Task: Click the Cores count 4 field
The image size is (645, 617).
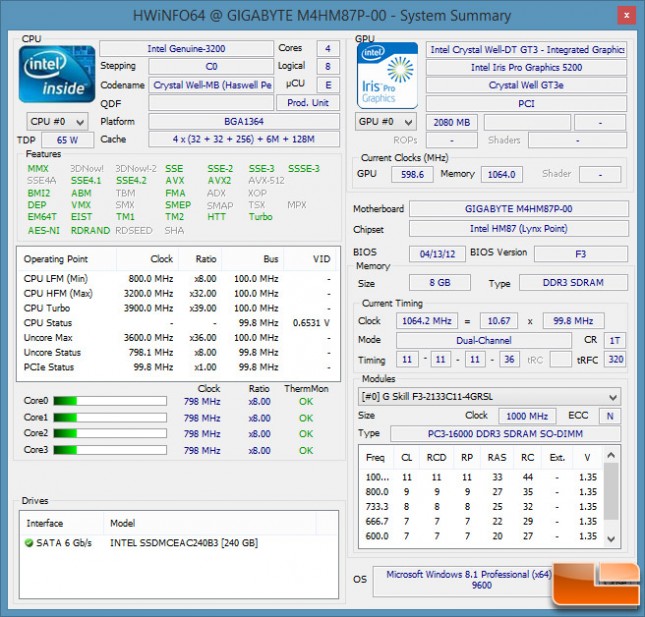Action: (x=328, y=49)
